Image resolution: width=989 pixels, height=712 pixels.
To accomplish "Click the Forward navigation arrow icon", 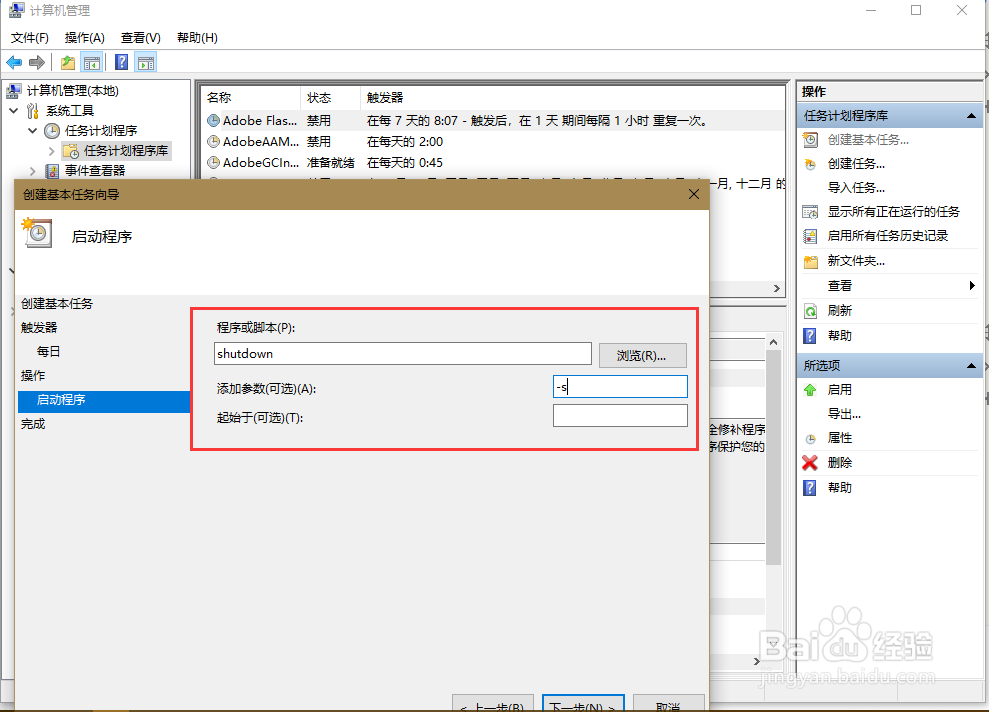I will coord(36,61).
